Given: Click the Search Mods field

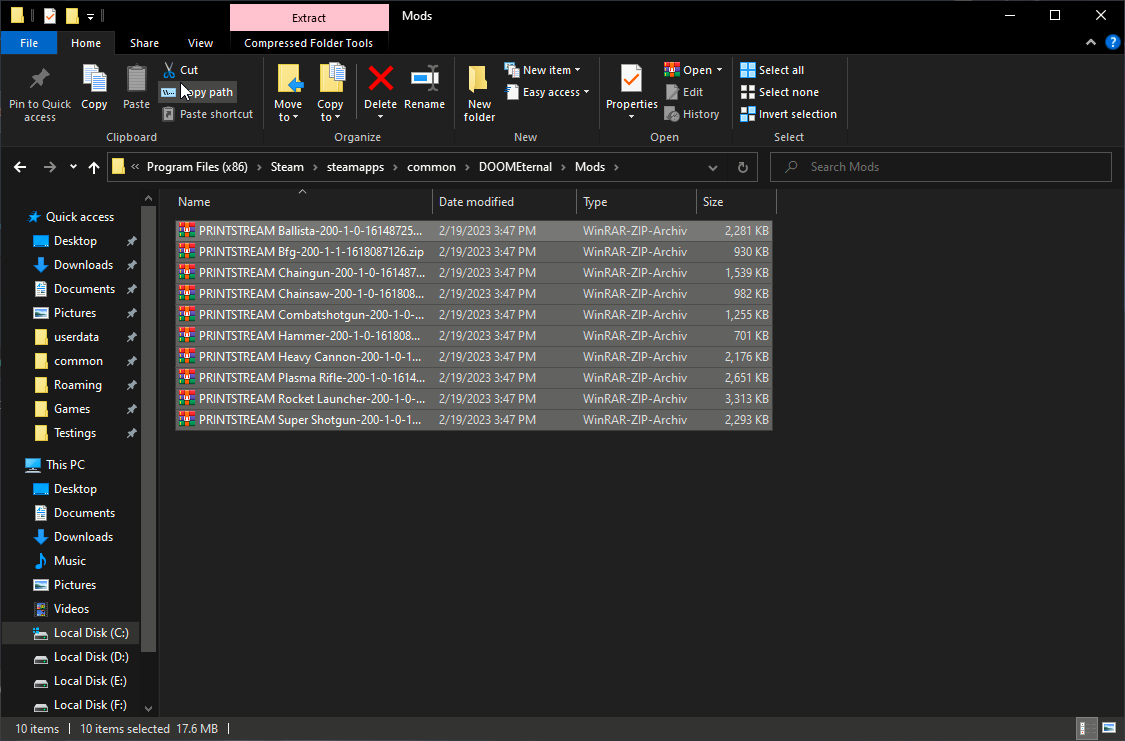Looking at the screenshot, I should pos(941,167).
